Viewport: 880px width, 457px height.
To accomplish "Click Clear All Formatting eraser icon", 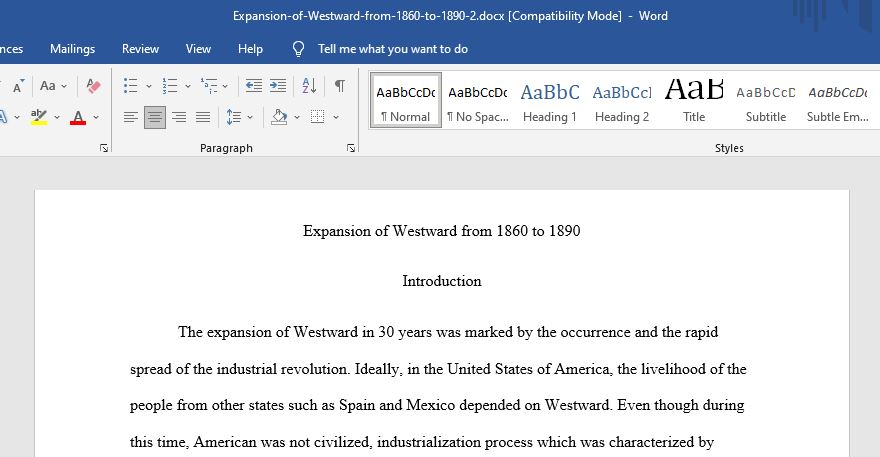I will (93, 86).
